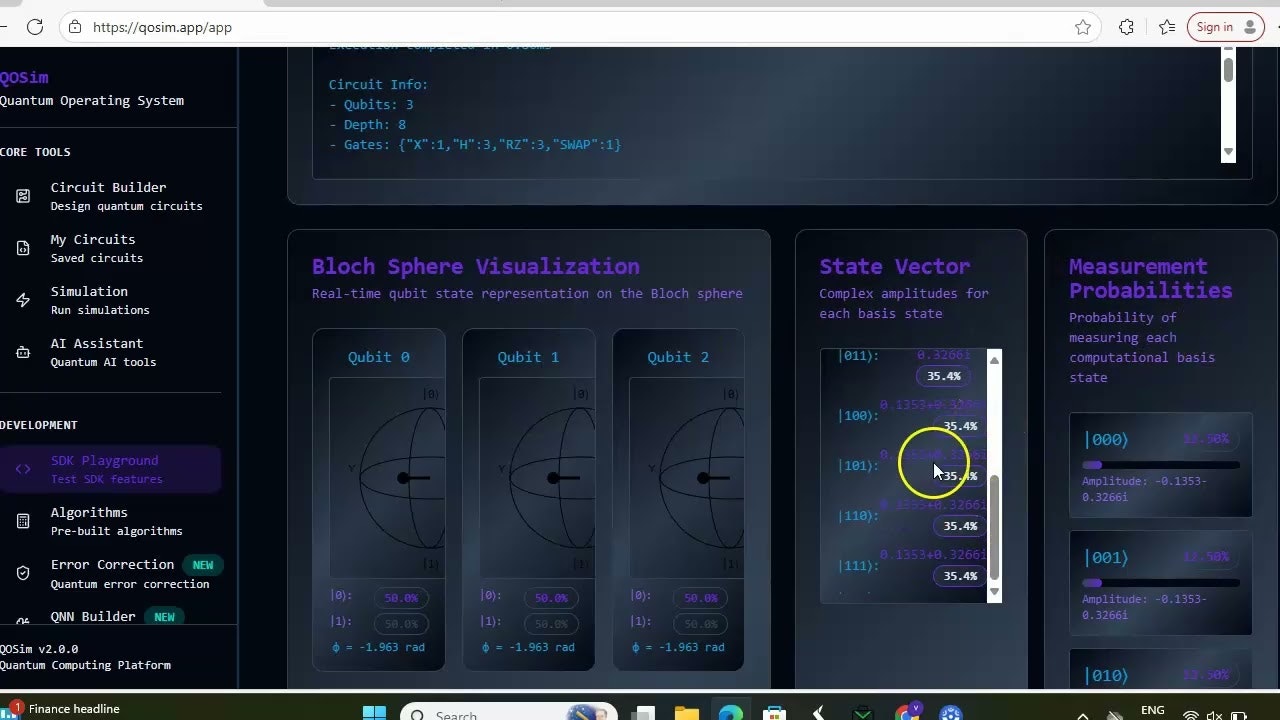Click the Microsoft Edge taskbar icon
The width and height of the screenshot is (1280, 720).
click(731, 713)
